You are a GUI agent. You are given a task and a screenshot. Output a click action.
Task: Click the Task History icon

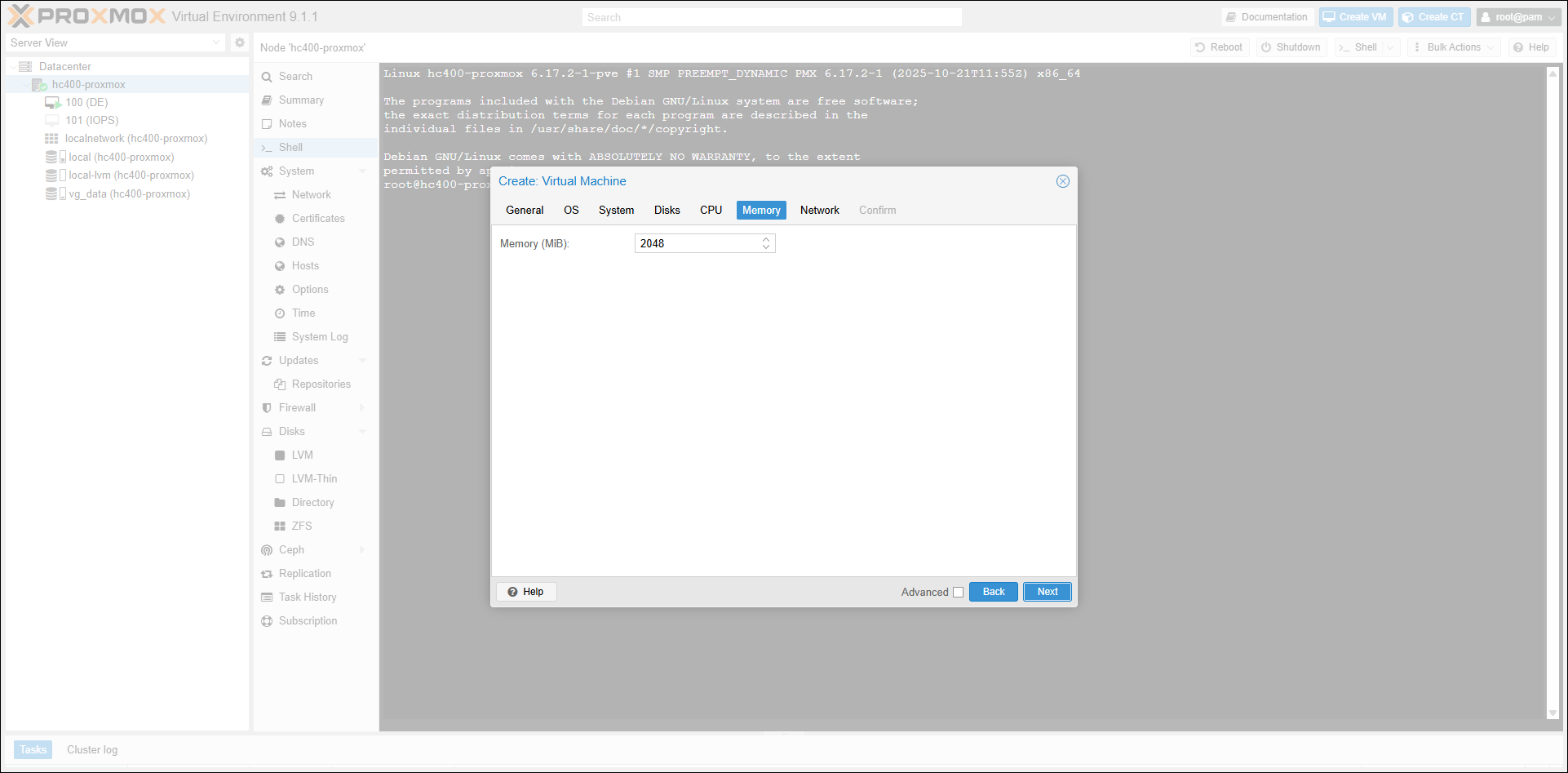(x=267, y=598)
